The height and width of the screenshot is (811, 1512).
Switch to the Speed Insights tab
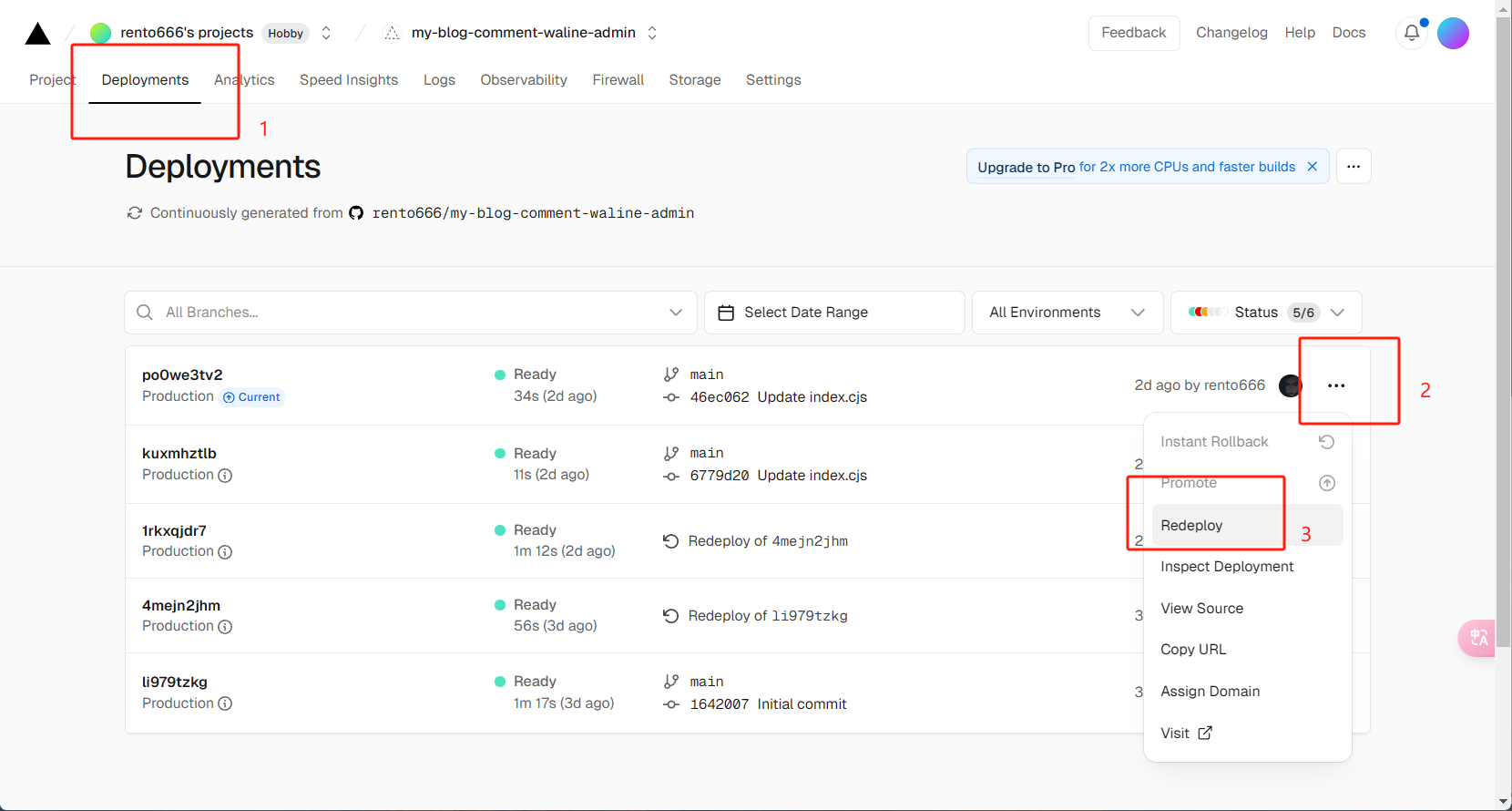tap(349, 80)
